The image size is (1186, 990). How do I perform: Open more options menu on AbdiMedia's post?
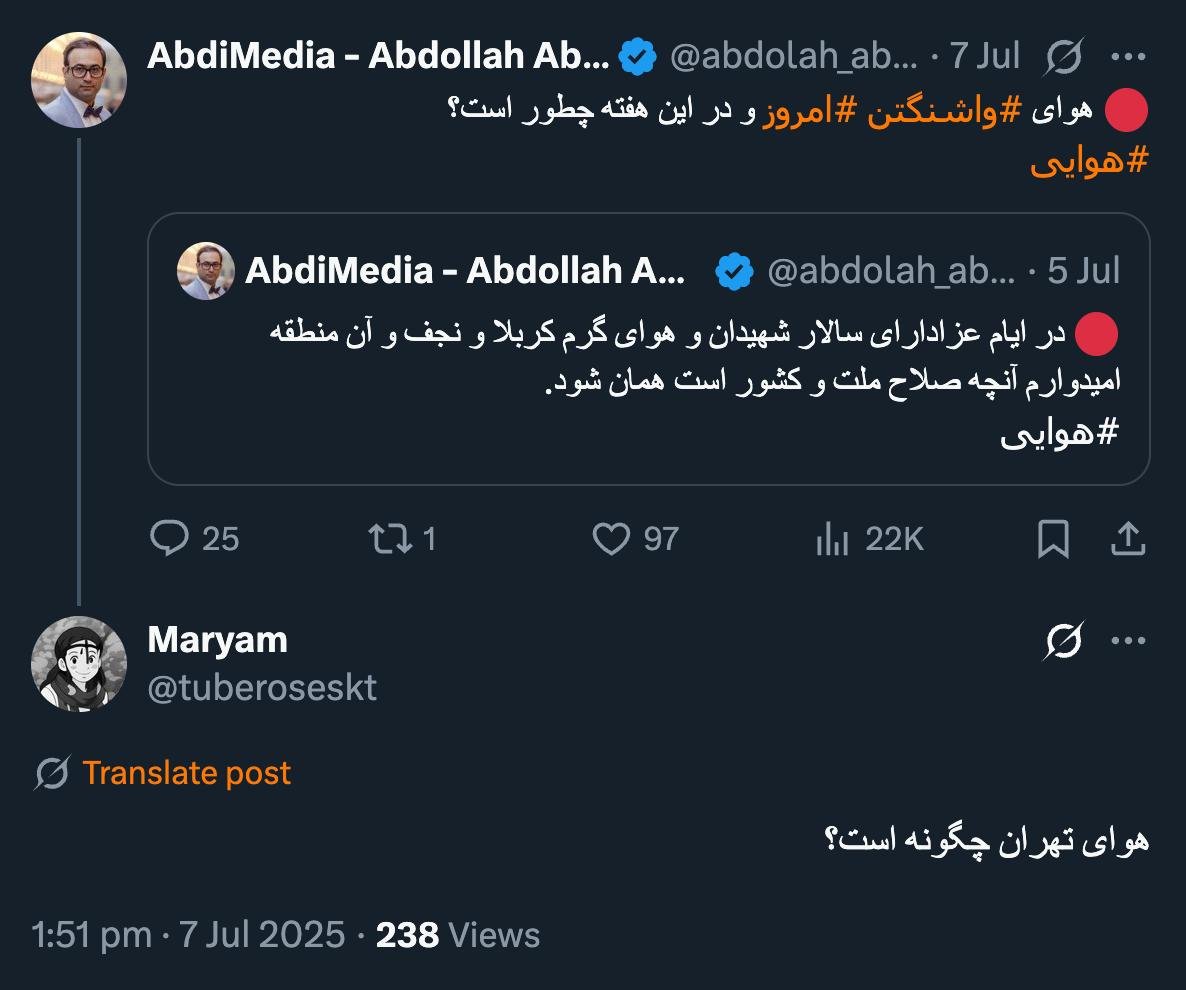(x=1129, y=58)
